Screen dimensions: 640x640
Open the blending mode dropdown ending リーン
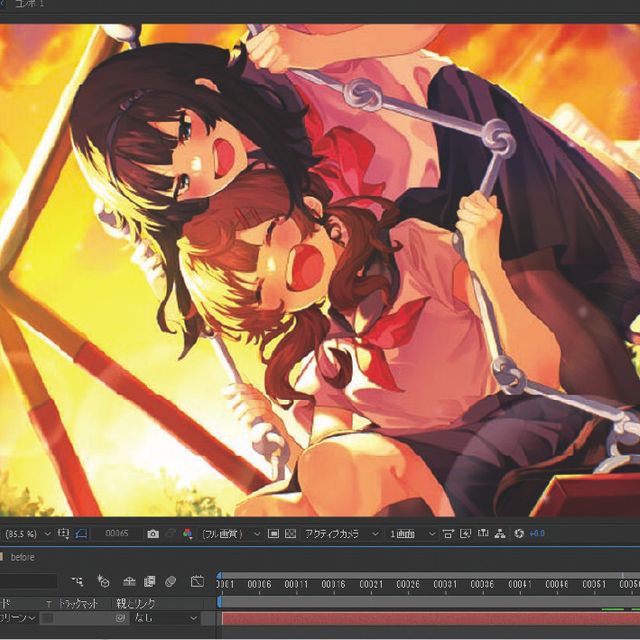click(x=18, y=618)
